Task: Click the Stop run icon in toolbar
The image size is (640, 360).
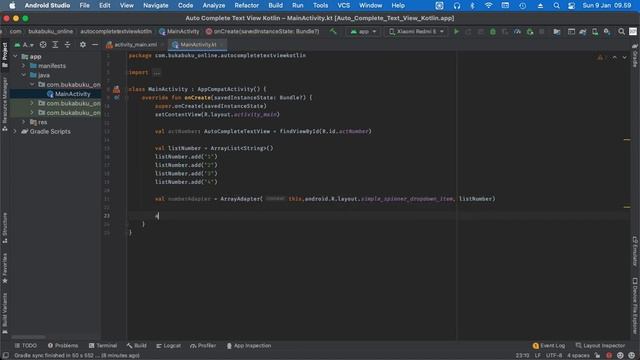Action: pos(542,31)
